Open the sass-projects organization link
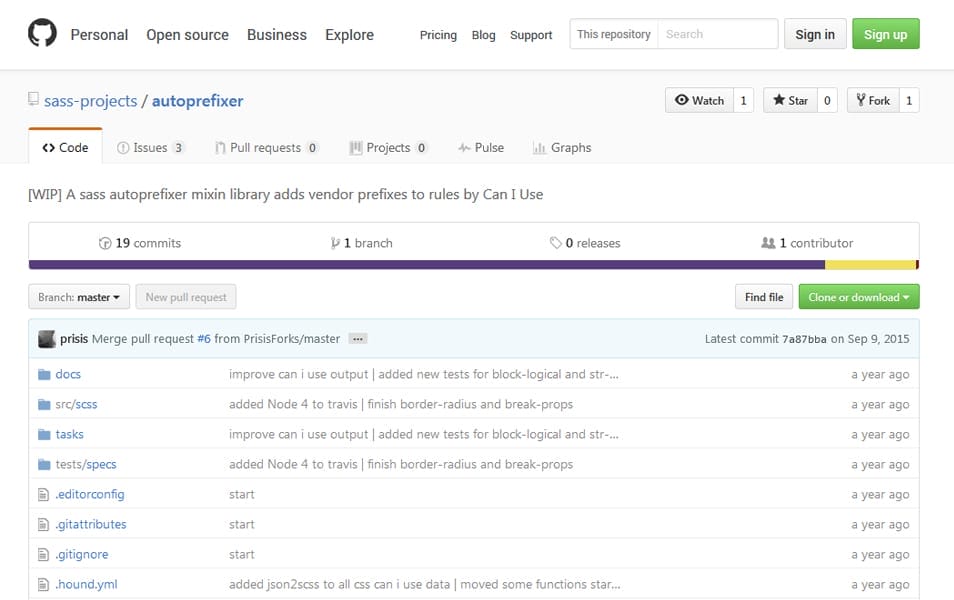Viewport: 954px width, 600px height. pos(91,101)
